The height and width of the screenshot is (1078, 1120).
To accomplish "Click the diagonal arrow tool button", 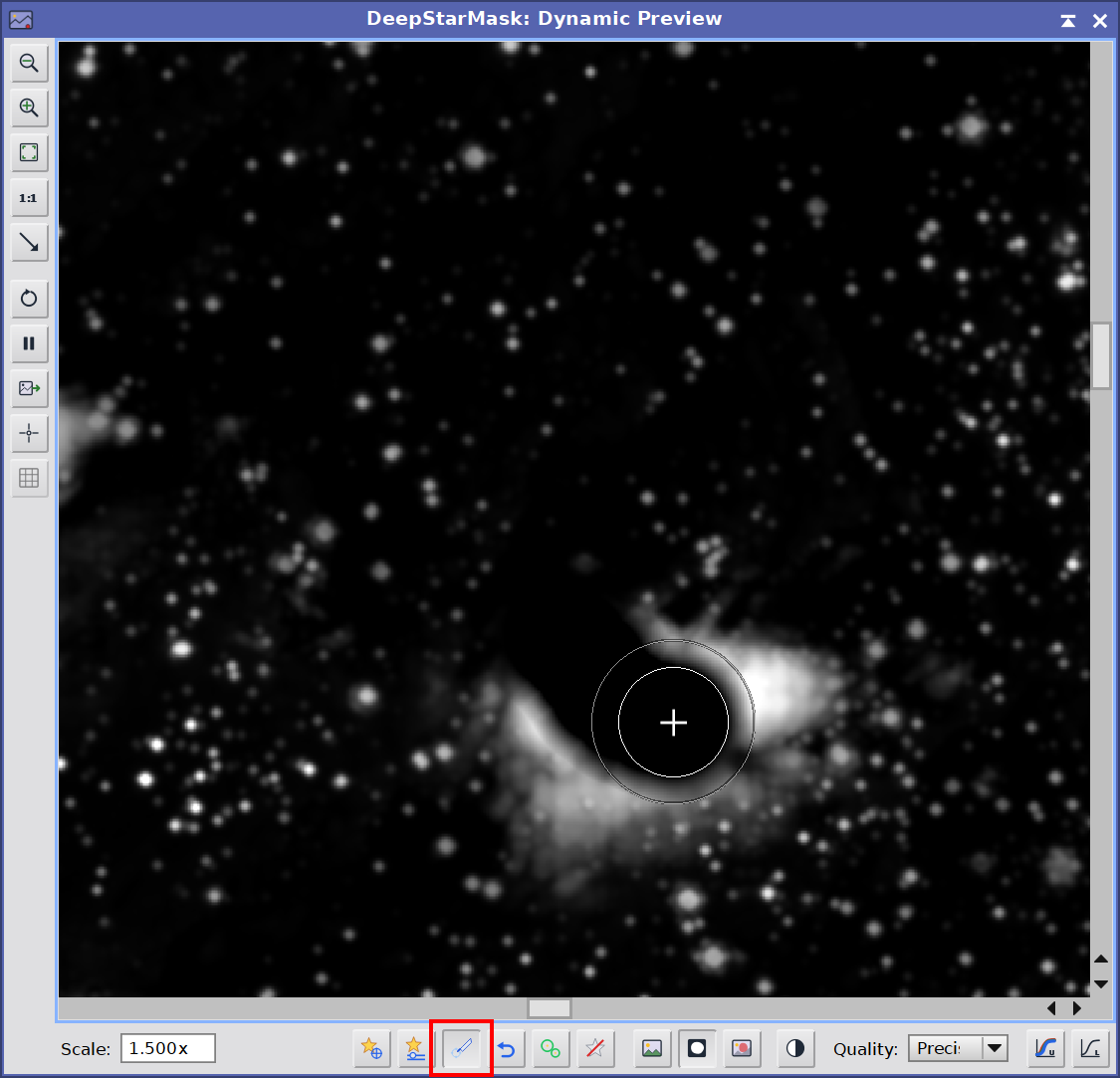I will click(29, 243).
